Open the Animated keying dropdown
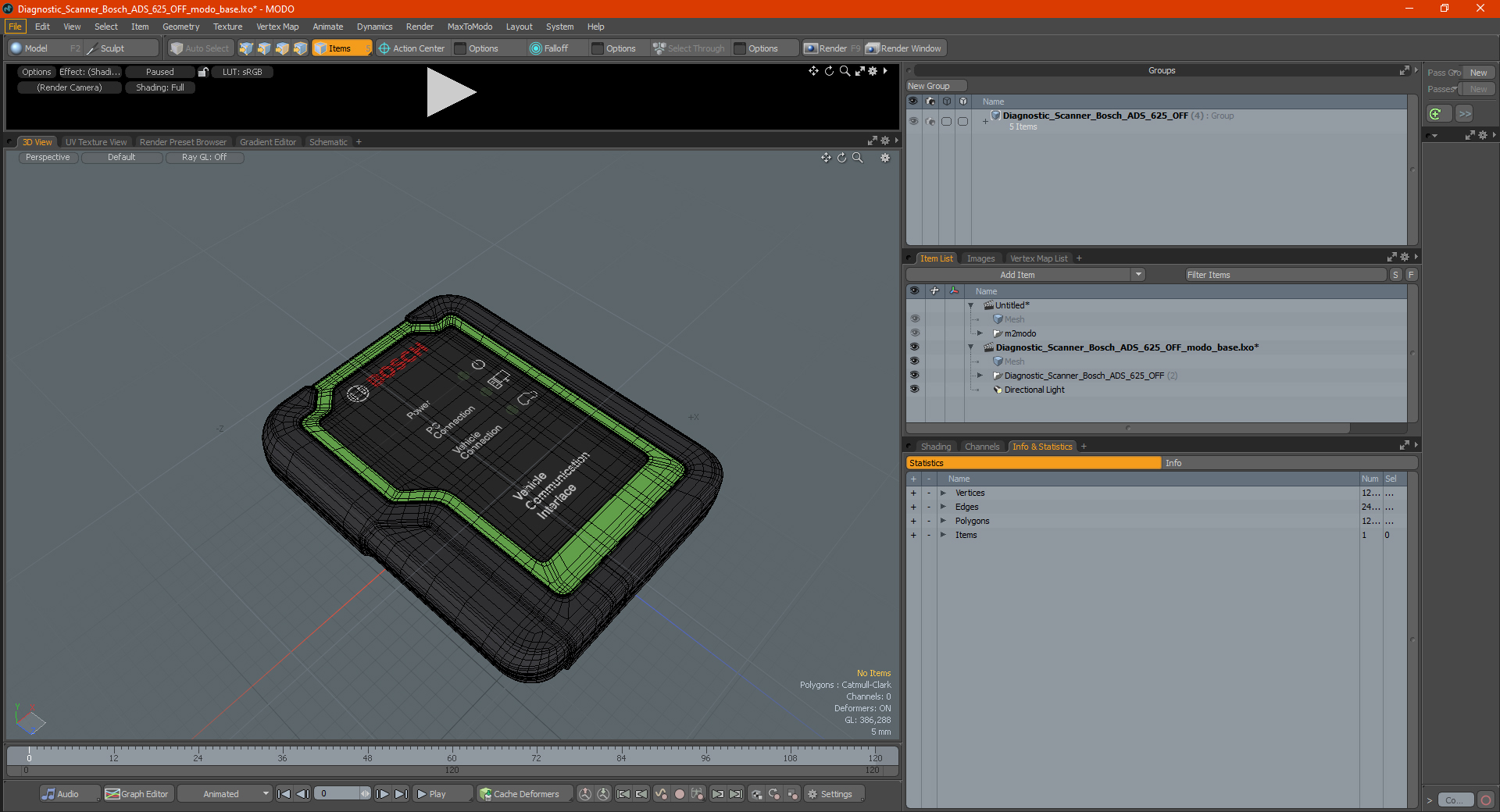1500x812 pixels. pos(225,794)
